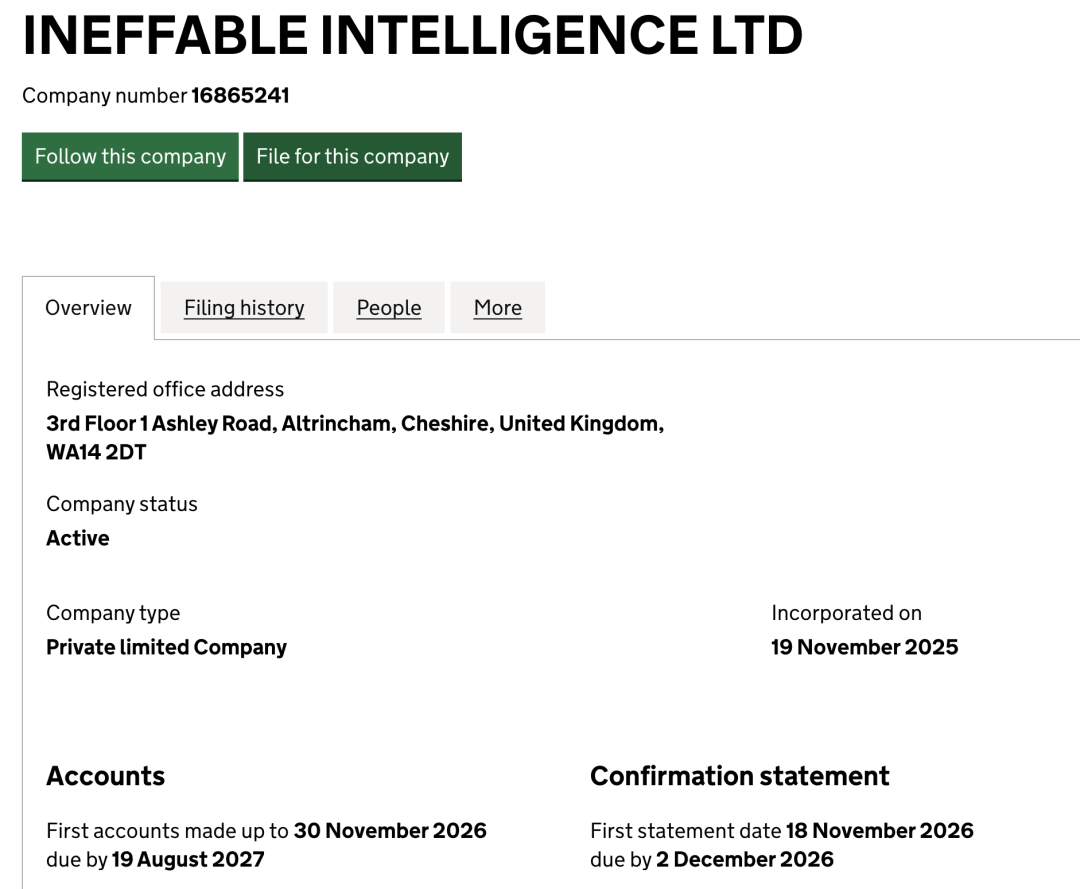This screenshot has height=889, width=1080.
Task: Click the Accounts section heading
Action: [105, 776]
